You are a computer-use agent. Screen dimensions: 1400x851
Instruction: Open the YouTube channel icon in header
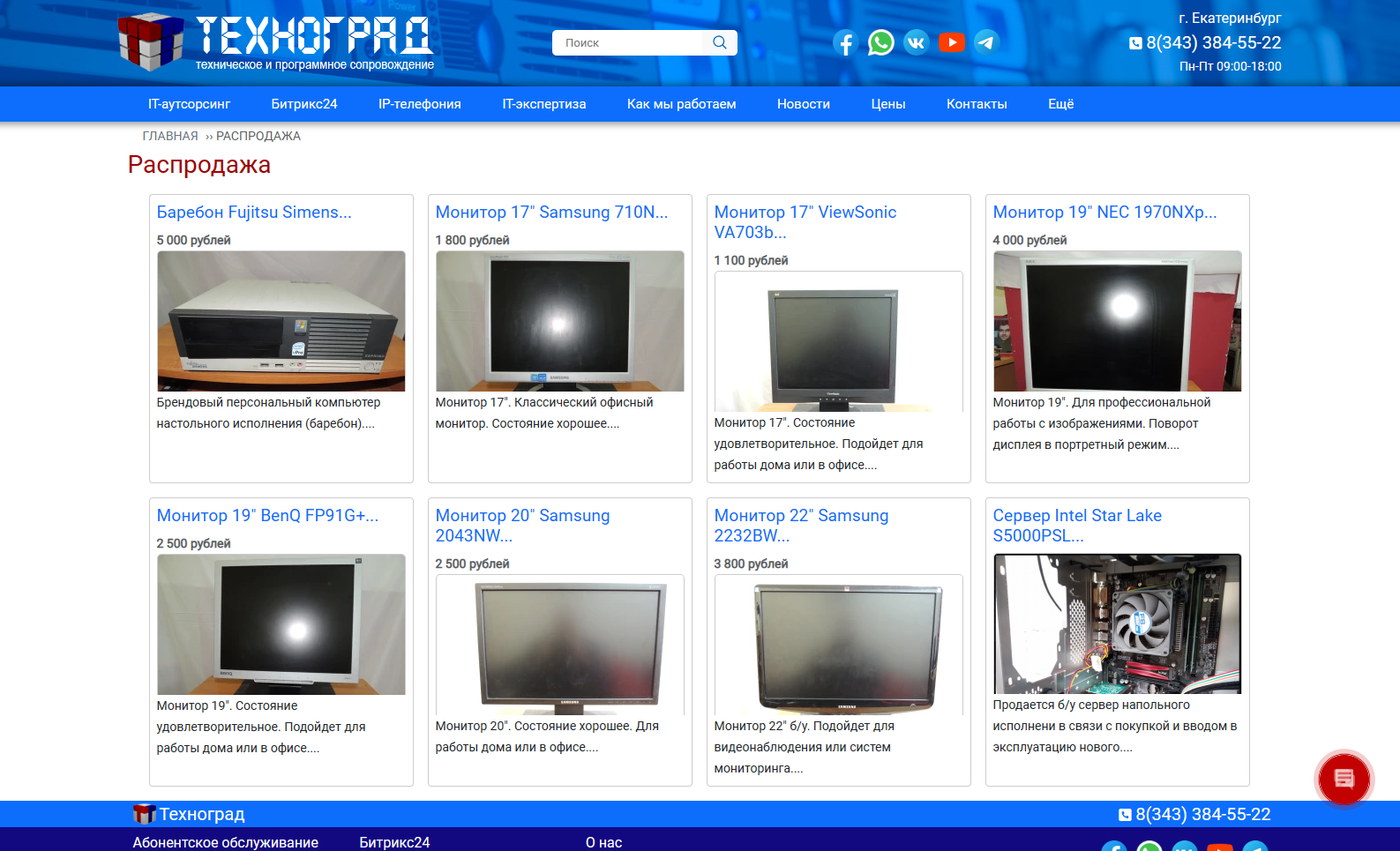951,42
